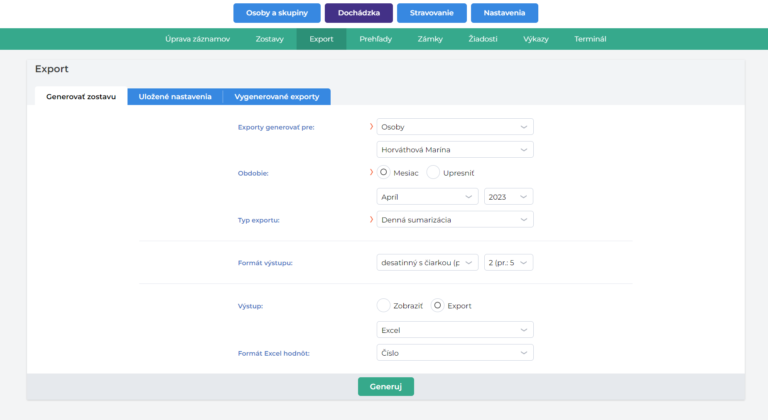Open the Osoby a skupiny section

coord(277,13)
